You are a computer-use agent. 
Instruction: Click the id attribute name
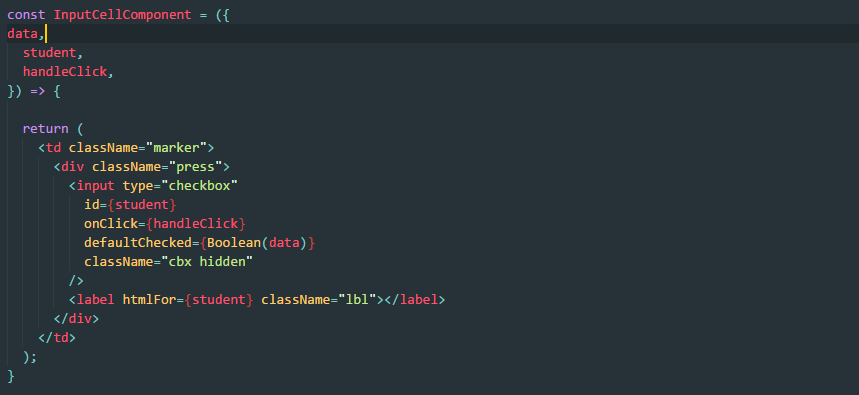coord(91,205)
